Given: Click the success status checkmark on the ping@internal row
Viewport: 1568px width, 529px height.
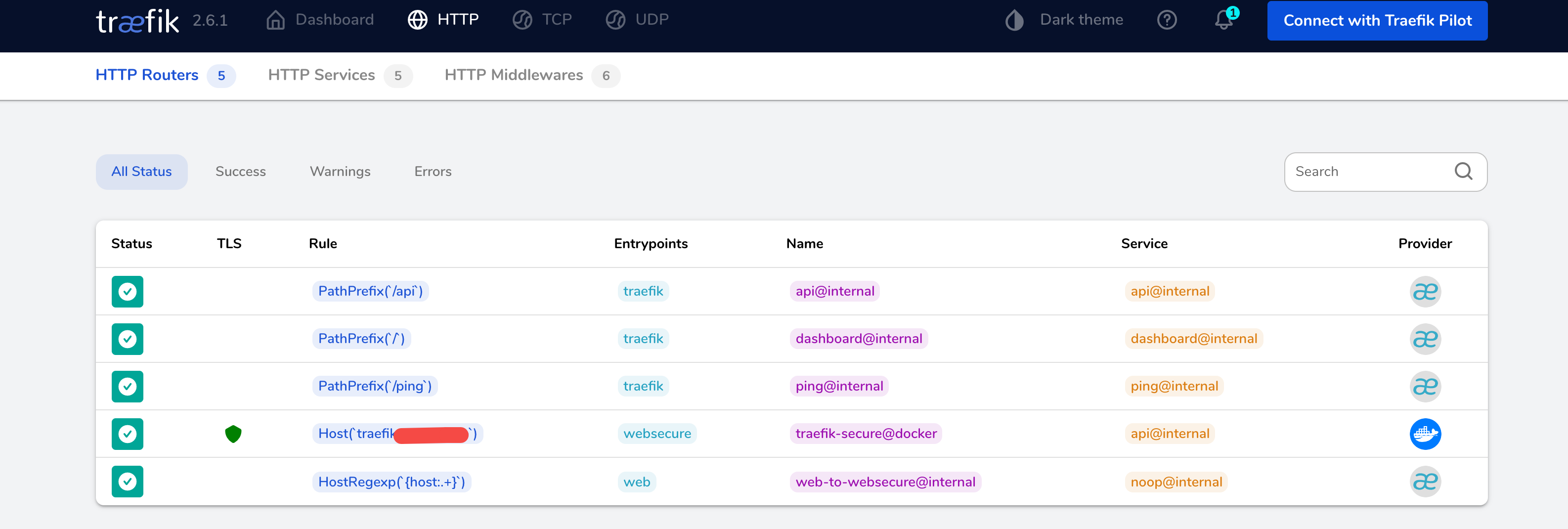Looking at the screenshot, I should pos(127,386).
